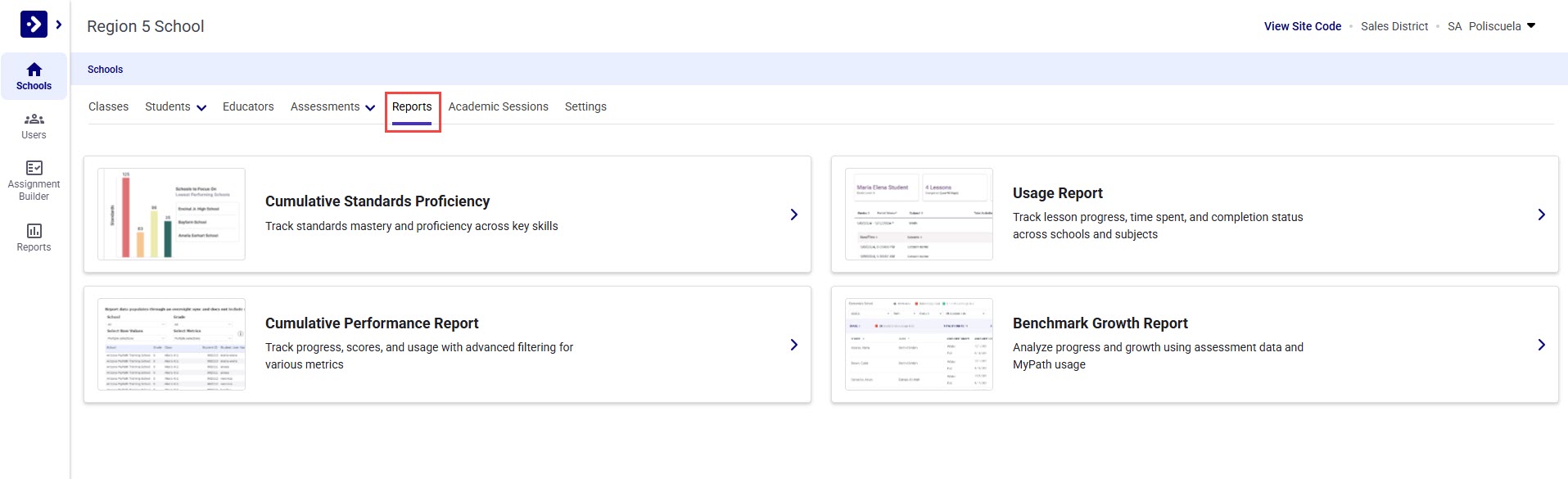The width and height of the screenshot is (1568, 479).
Task: Open the Reports icon in the sidebar
Action: [x=34, y=237]
